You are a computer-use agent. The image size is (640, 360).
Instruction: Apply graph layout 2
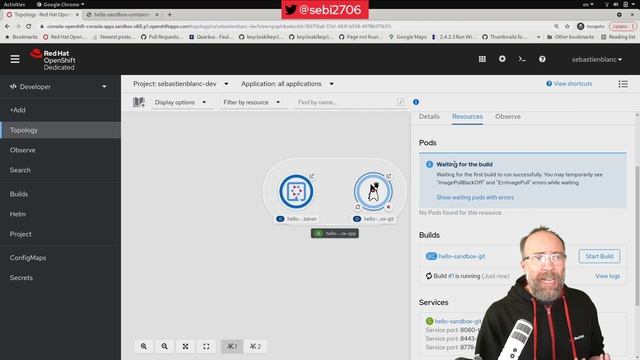click(x=256, y=346)
